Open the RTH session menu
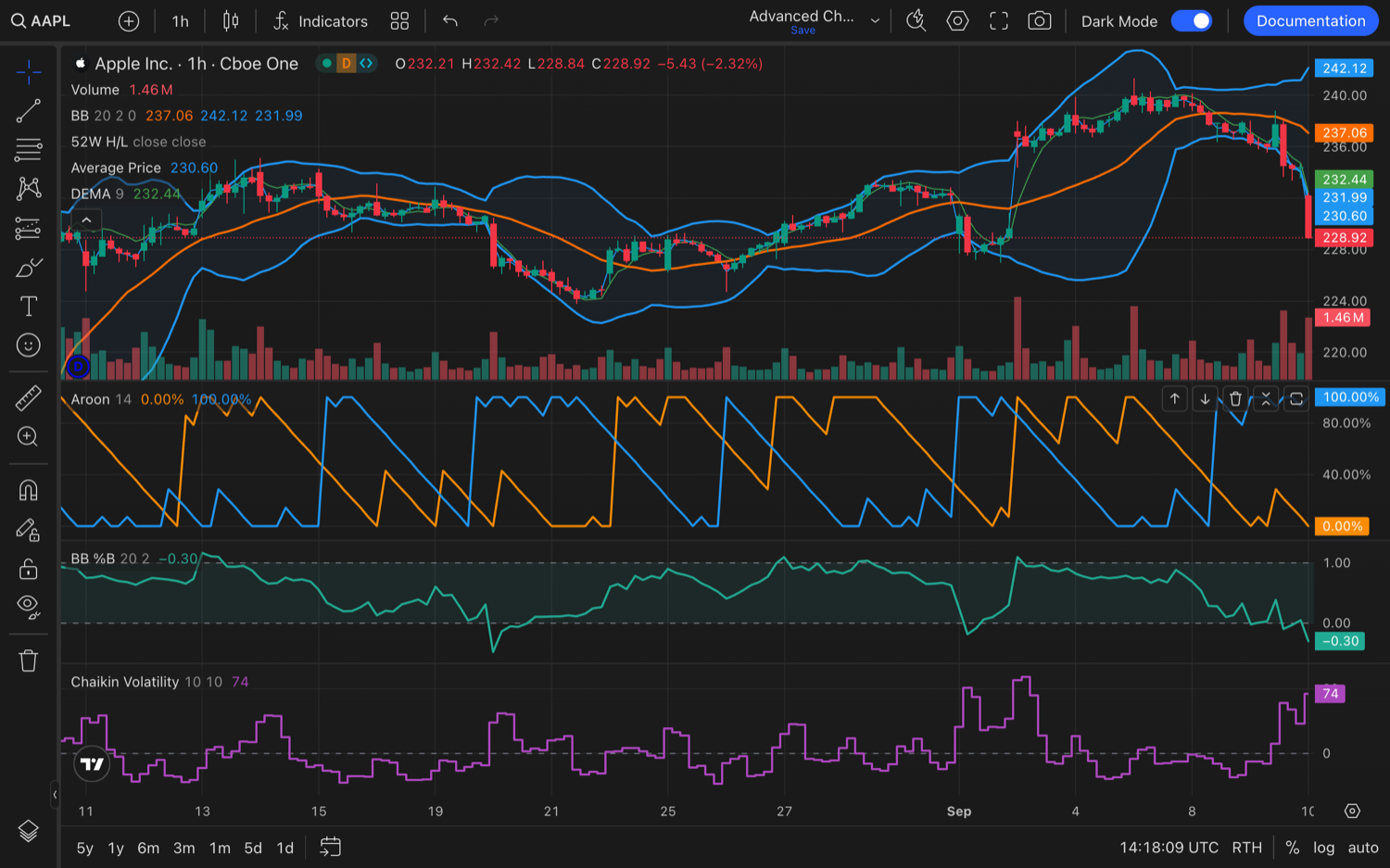This screenshot has width=1390, height=868. coord(1247,848)
